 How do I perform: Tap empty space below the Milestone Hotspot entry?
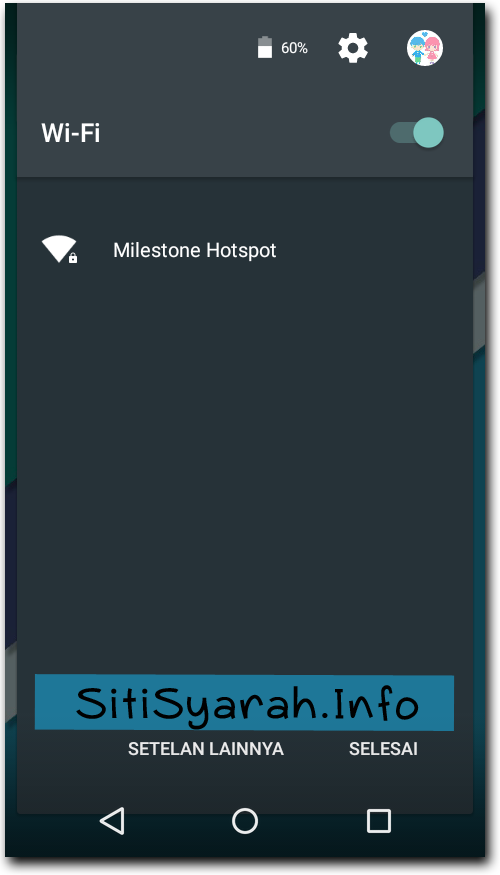coord(244,446)
